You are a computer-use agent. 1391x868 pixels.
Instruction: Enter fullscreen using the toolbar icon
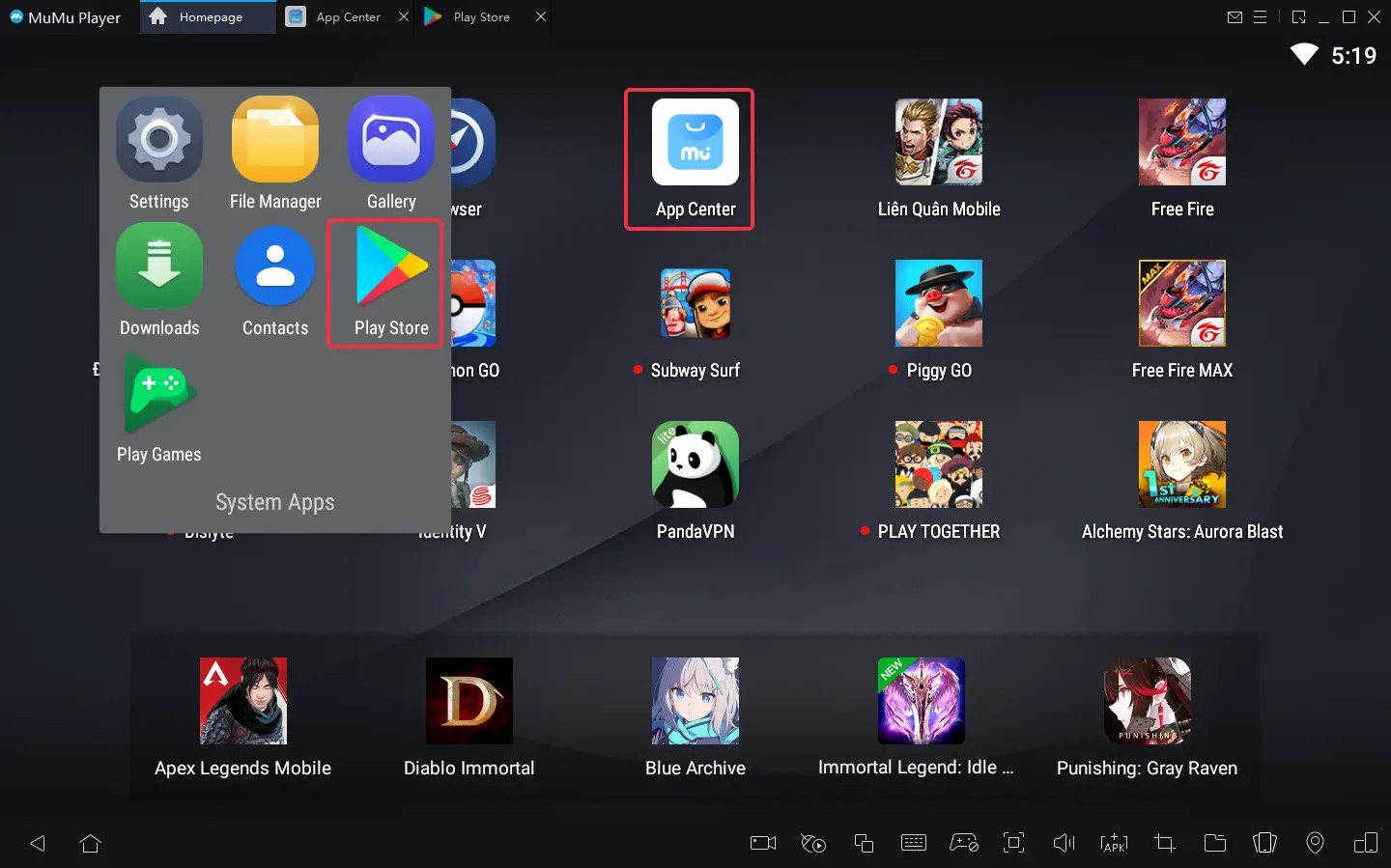click(x=1013, y=843)
